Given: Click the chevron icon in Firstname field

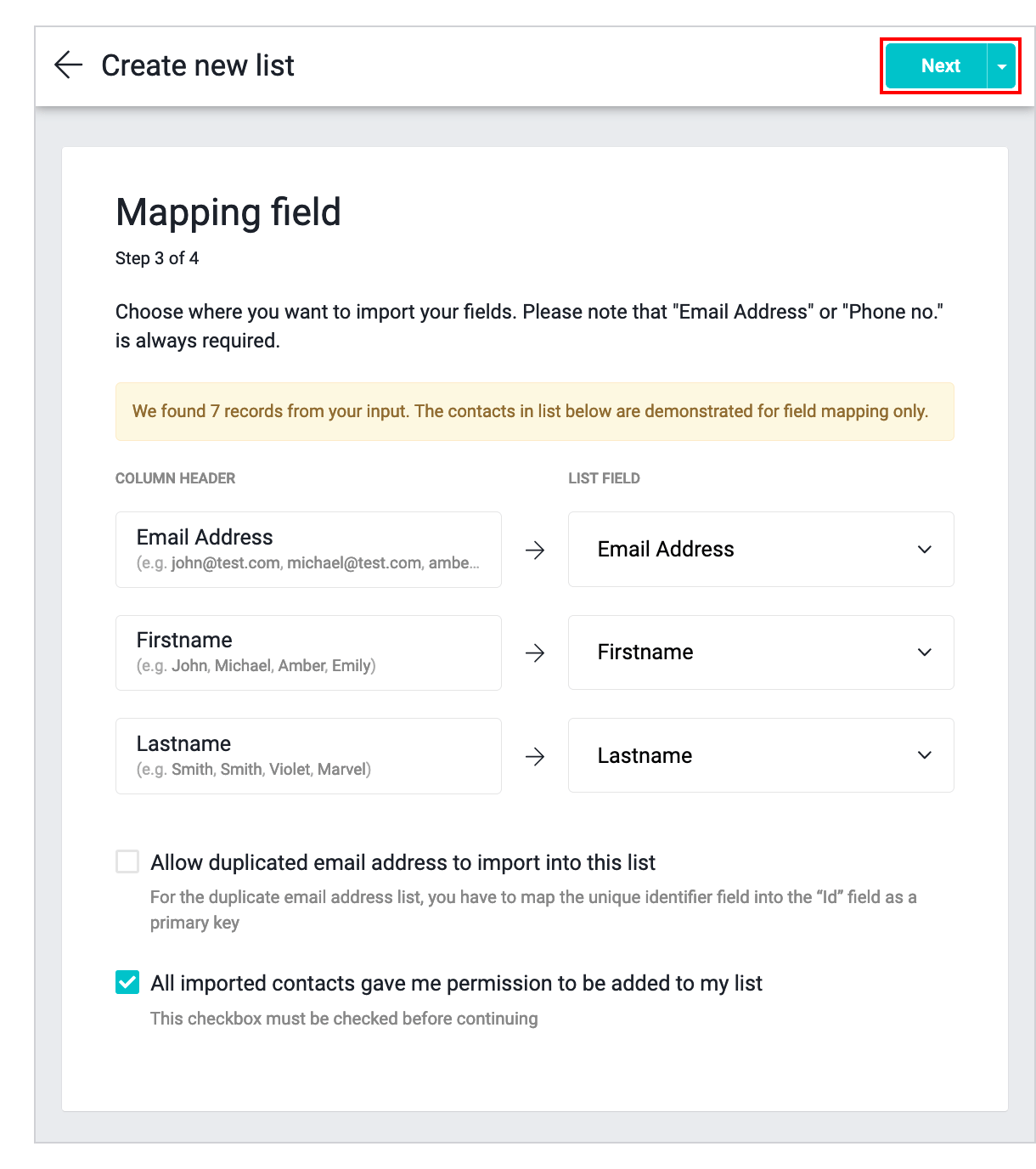Looking at the screenshot, I should pyautogui.click(x=925, y=652).
